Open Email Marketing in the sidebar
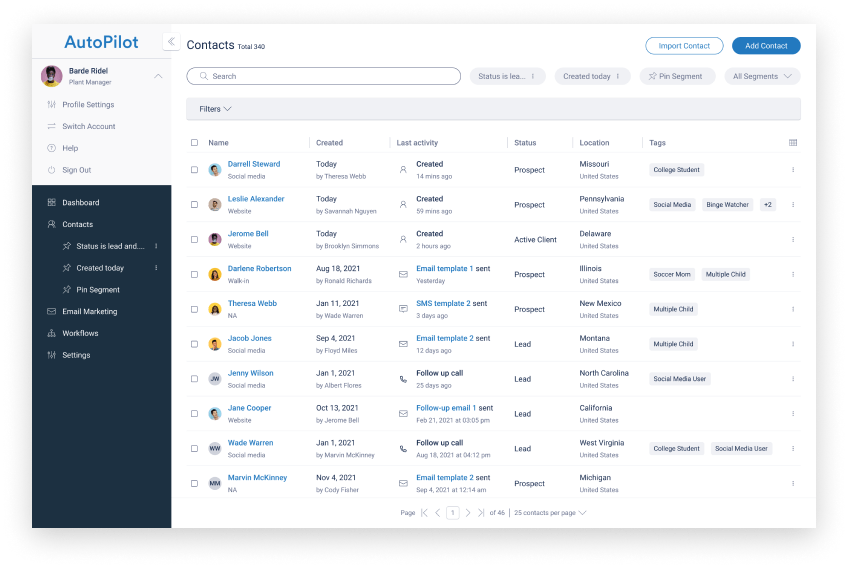The width and height of the screenshot is (848, 568). [90, 312]
